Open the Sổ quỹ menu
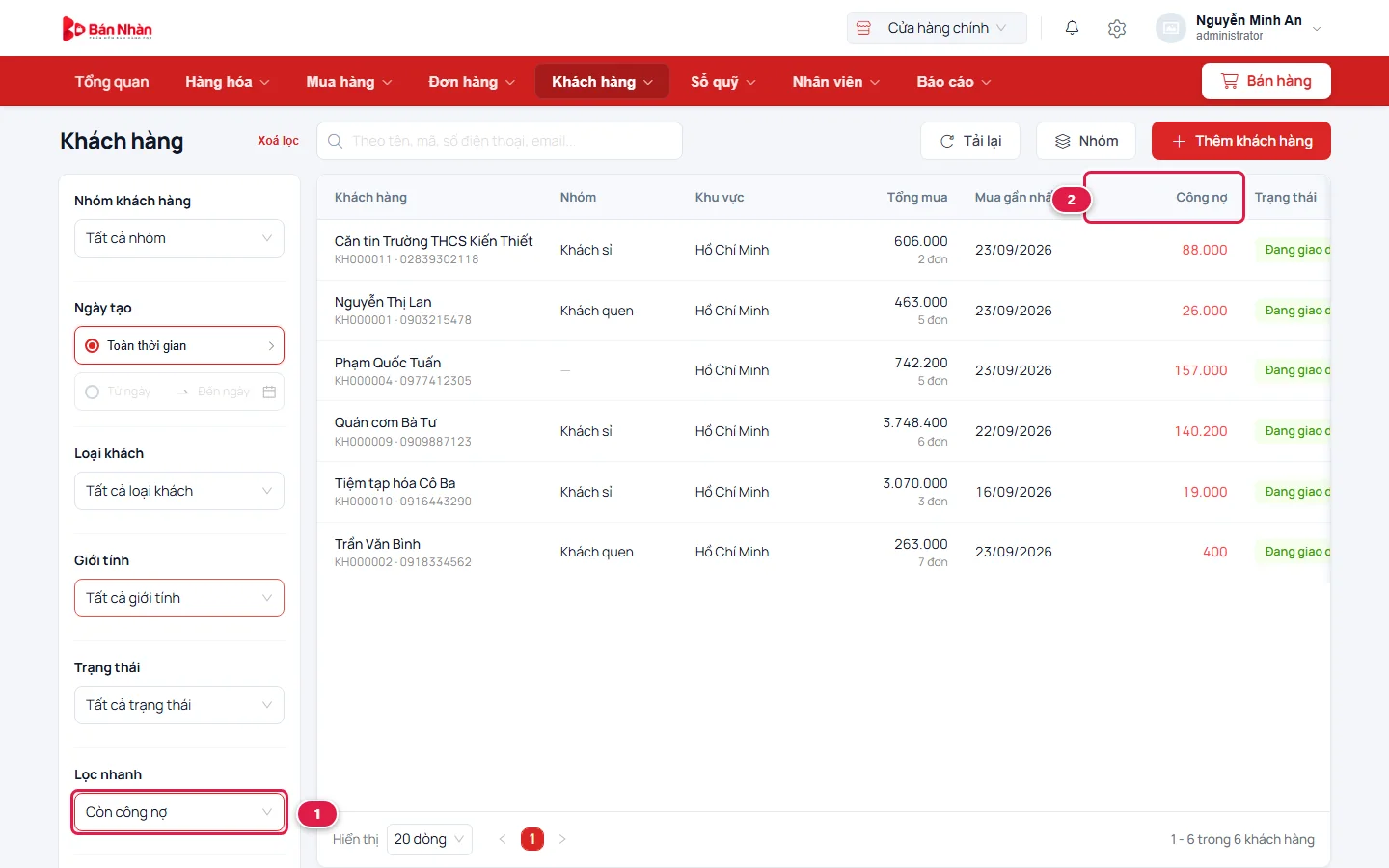Image resolution: width=1389 pixels, height=868 pixels. point(722,82)
